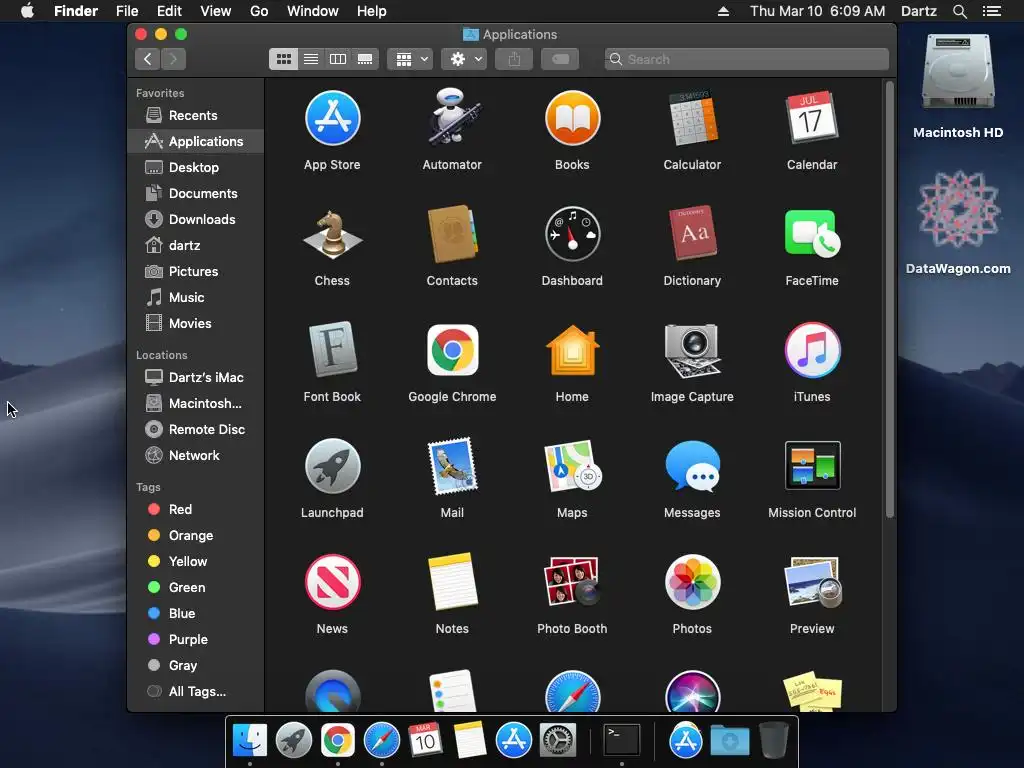
Task: Open Desktop in the sidebar
Action: coord(196,167)
